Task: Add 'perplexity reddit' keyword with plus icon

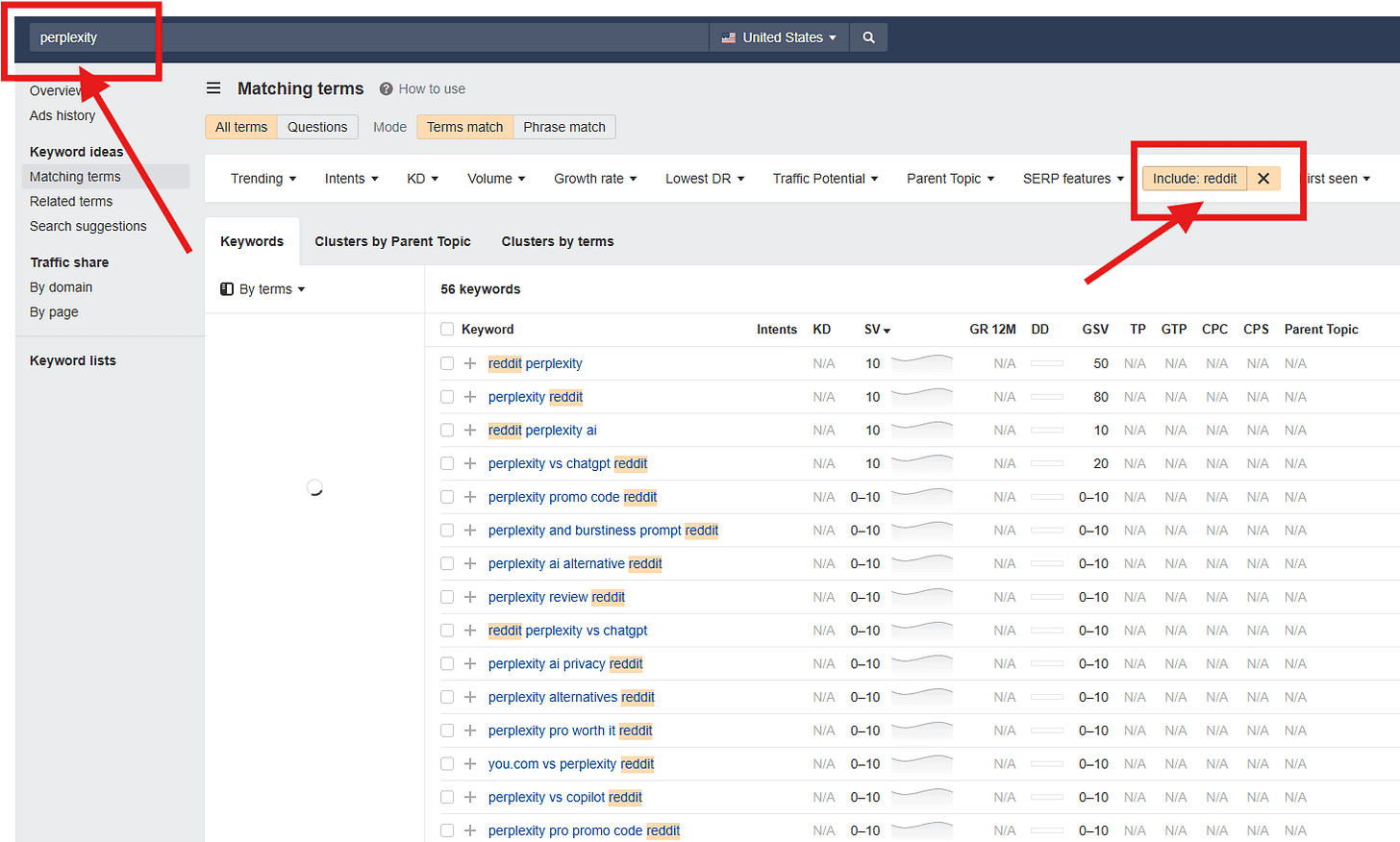Action: [x=470, y=397]
